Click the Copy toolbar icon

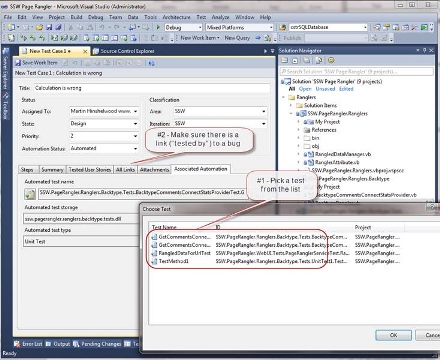(x=80, y=27)
